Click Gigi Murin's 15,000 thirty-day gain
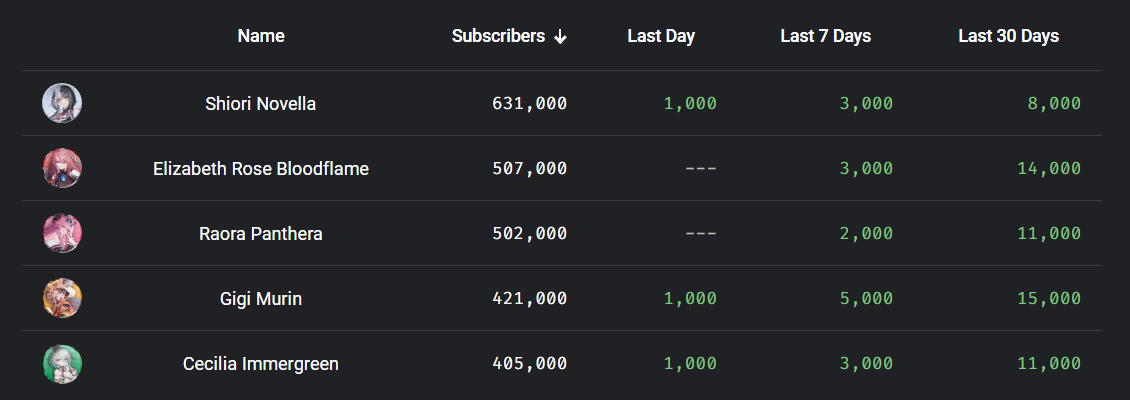Image resolution: width=1130 pixels, height=400 pixels. [1049, 299]
